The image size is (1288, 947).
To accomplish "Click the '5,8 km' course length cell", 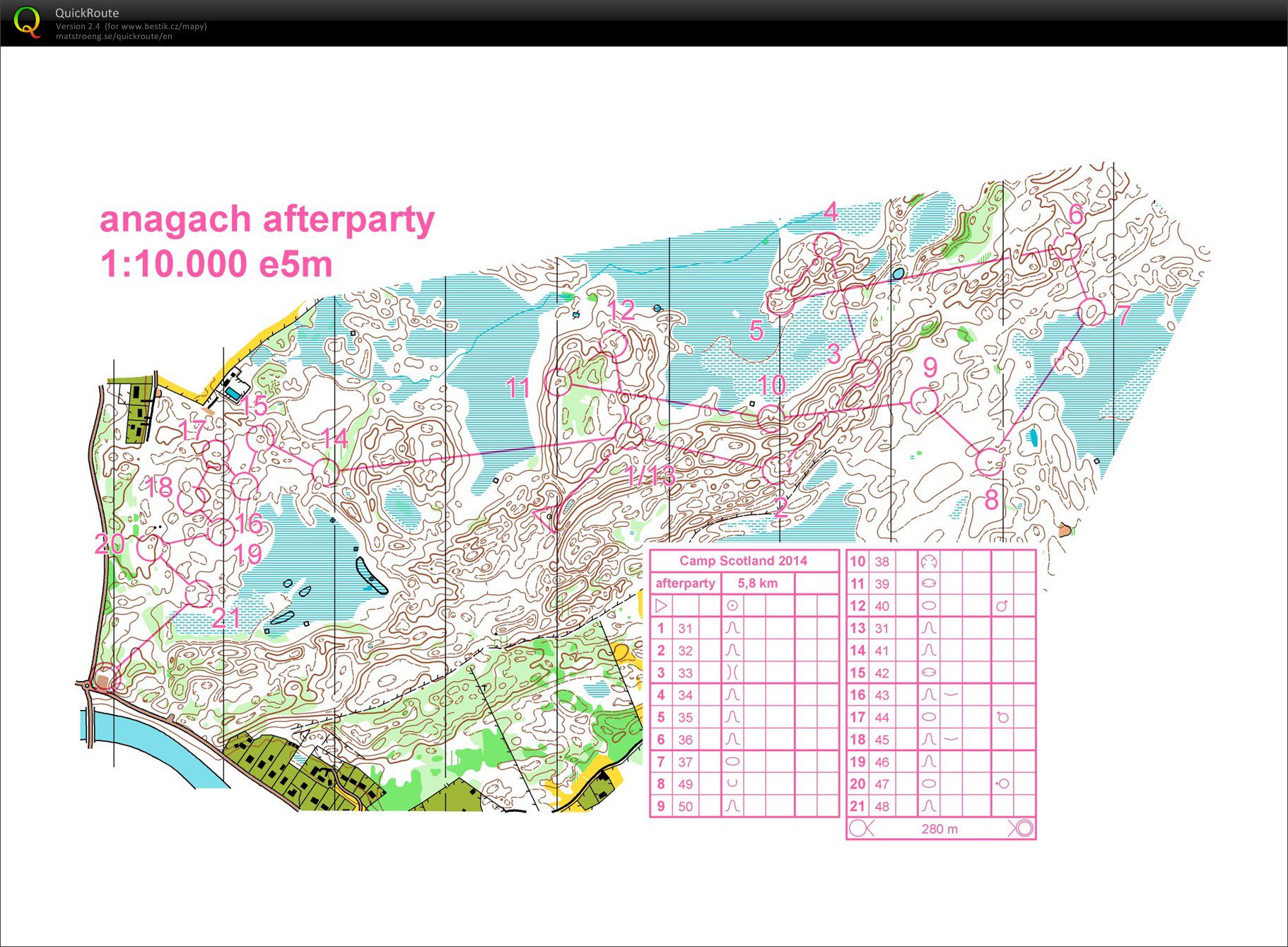I will (x=757, y=583).
